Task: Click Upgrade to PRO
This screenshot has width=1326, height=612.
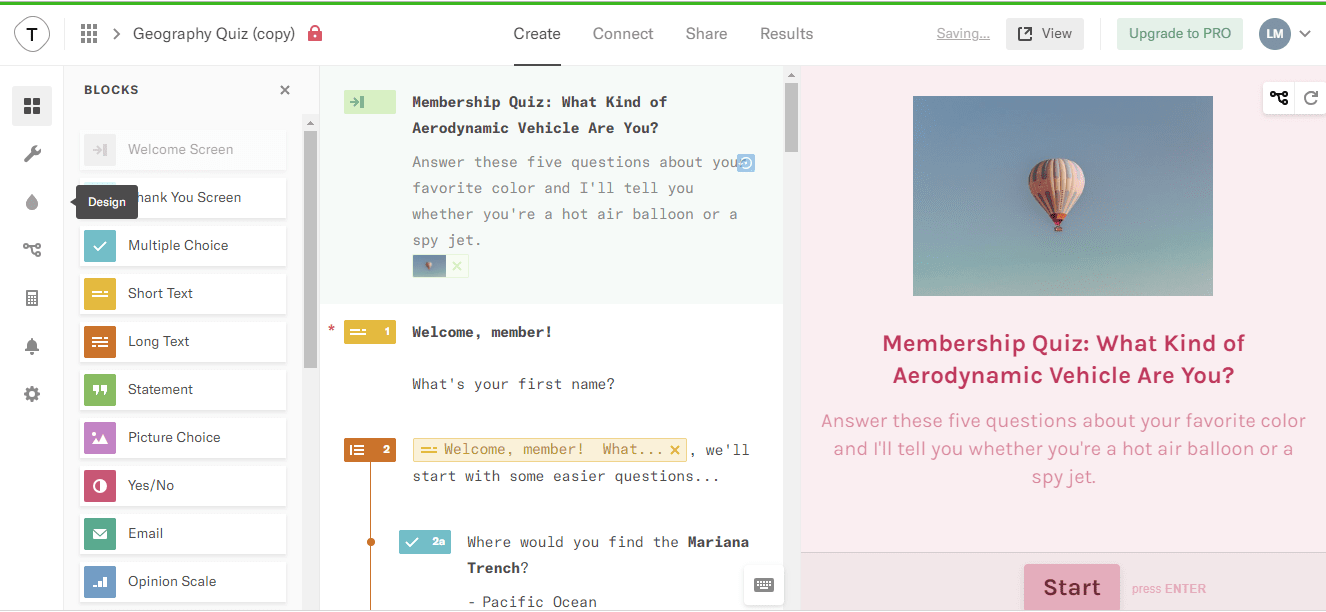Action: 1180,34
